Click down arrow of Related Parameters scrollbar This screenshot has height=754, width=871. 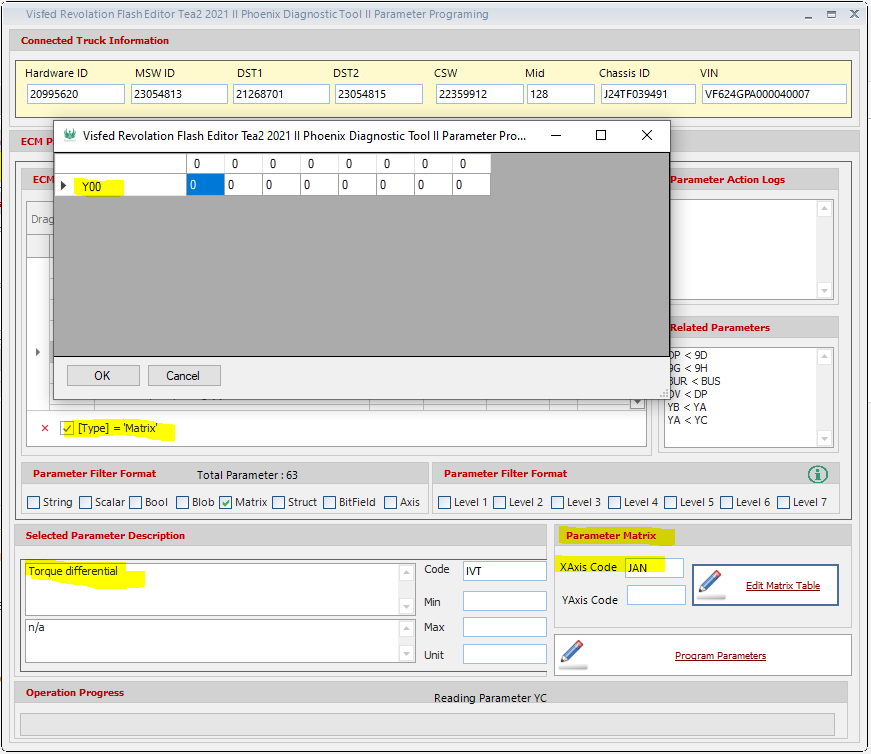824,439
